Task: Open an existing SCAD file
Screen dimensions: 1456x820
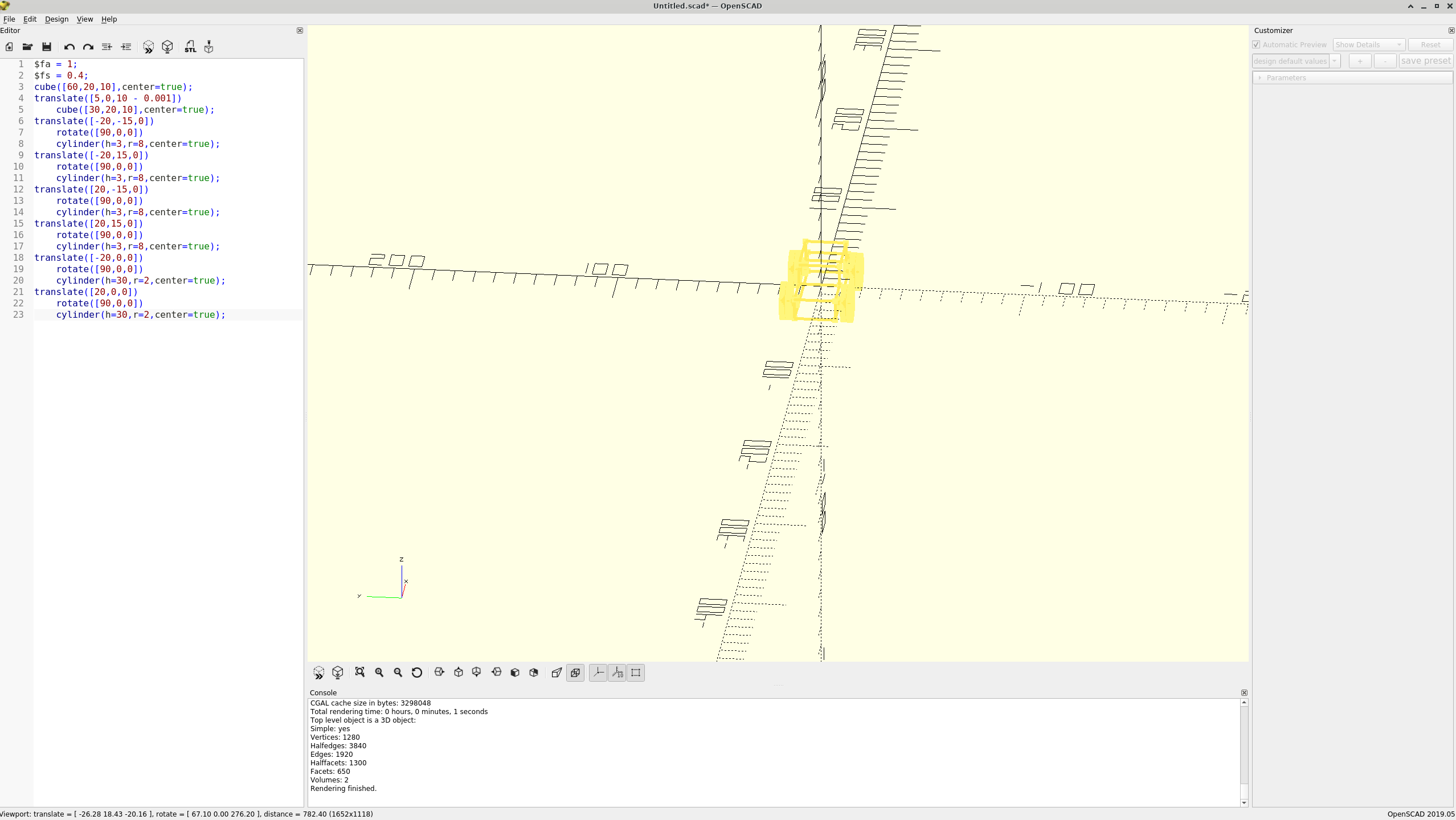Action: tap(27, 47)
